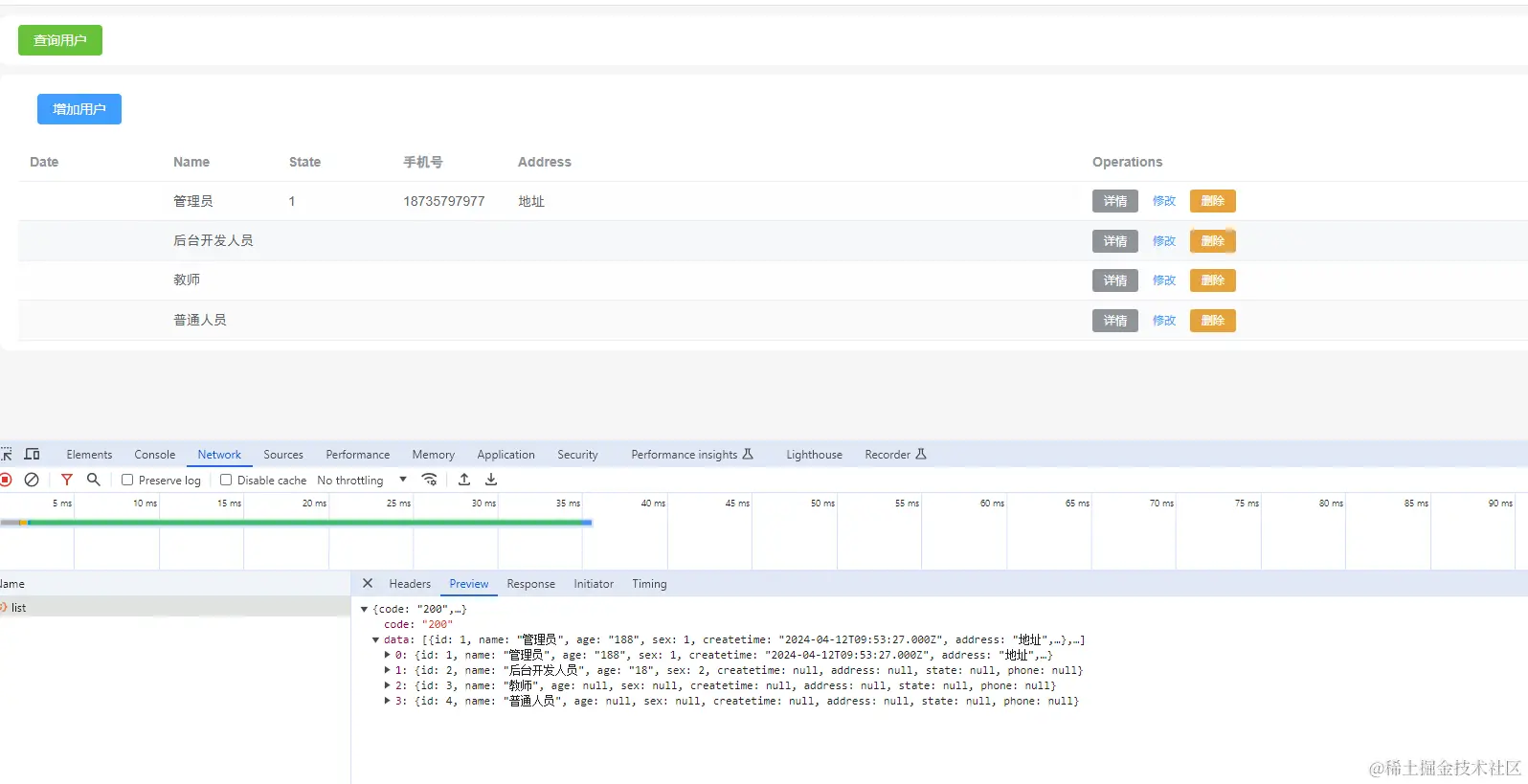The height and width of the screenshot is (784, 1528).
Task: Click the code: "200" line in the preview
Action: click(x=418, y=624)
